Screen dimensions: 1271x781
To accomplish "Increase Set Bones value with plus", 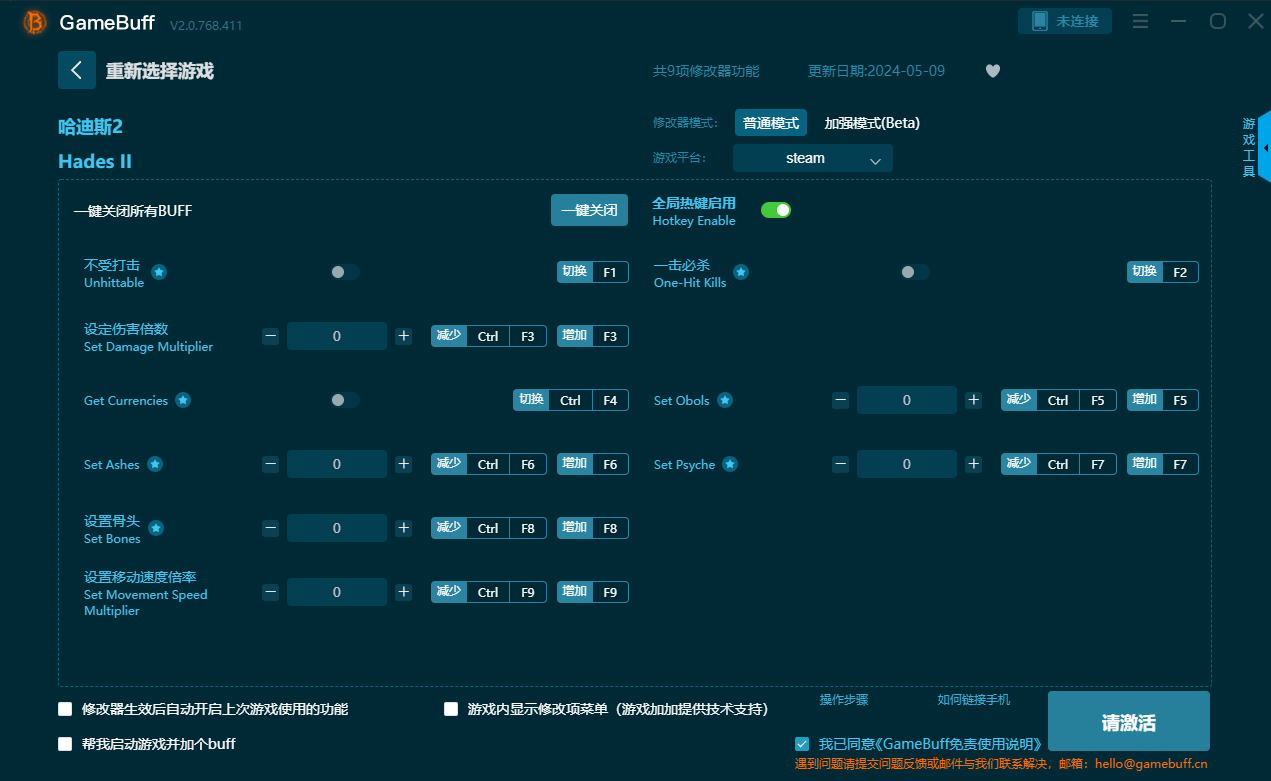I will point(404,528).
